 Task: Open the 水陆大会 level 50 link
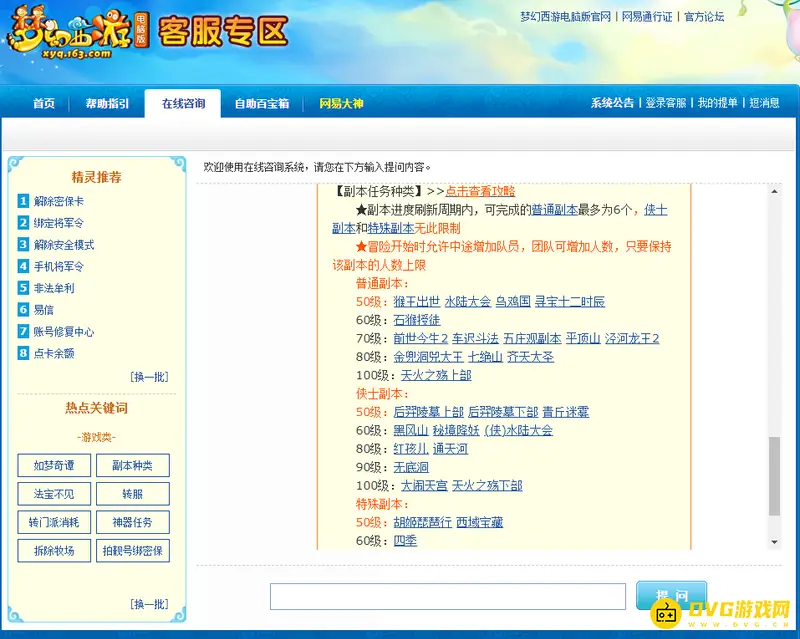tap(468, 302)
